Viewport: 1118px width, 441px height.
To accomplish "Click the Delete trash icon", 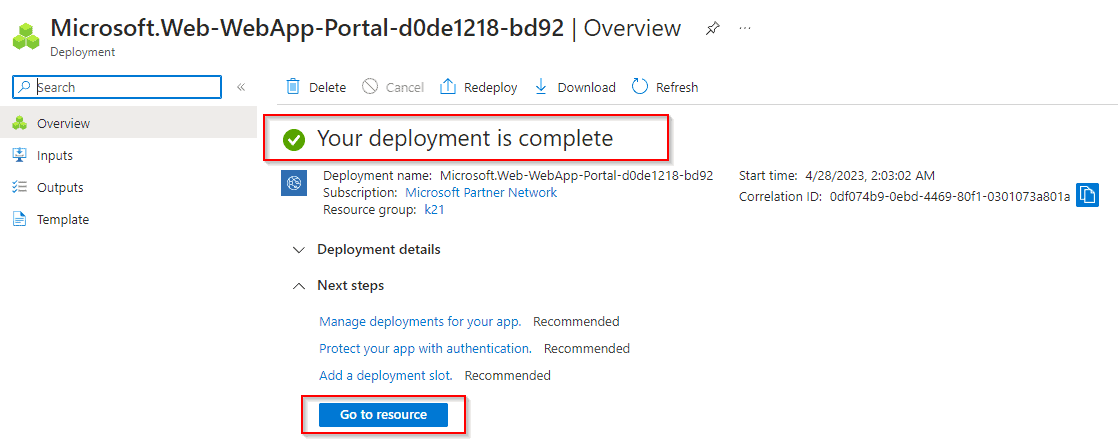I will [293, 87].
